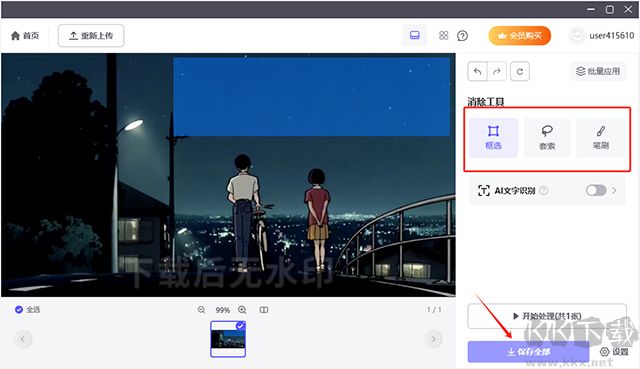
Task: Click the 重新上传 re-upload button
Action: [x=91, y=36]
